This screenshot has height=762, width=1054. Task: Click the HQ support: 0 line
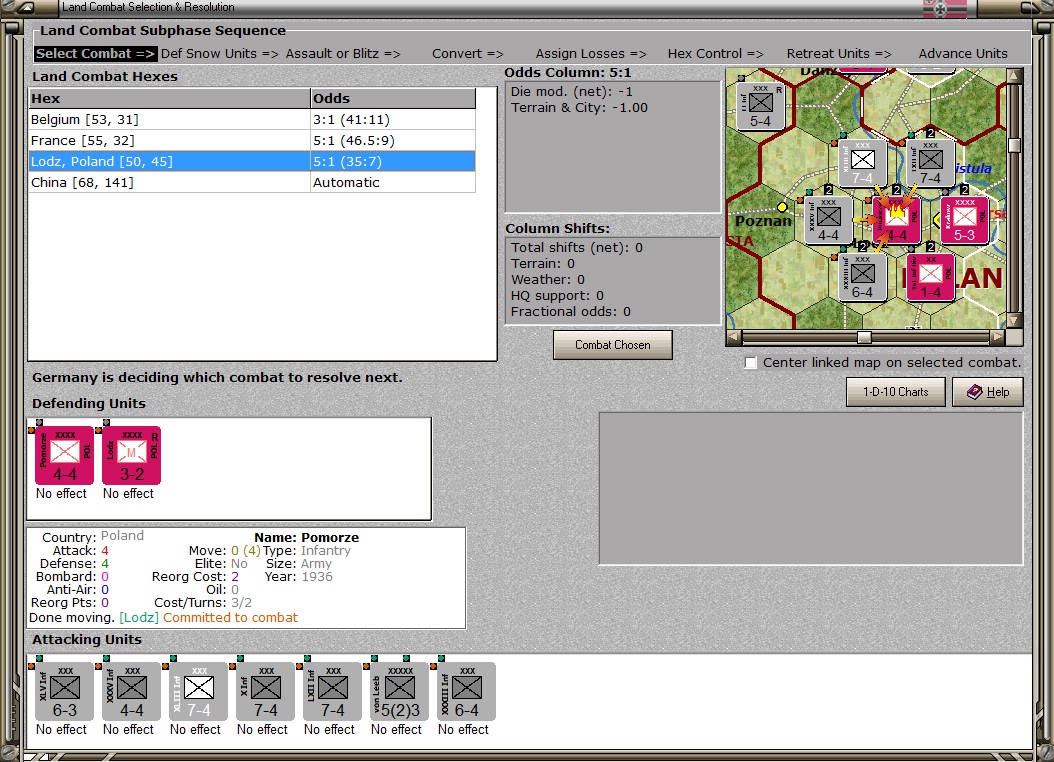tap(557, 296)
